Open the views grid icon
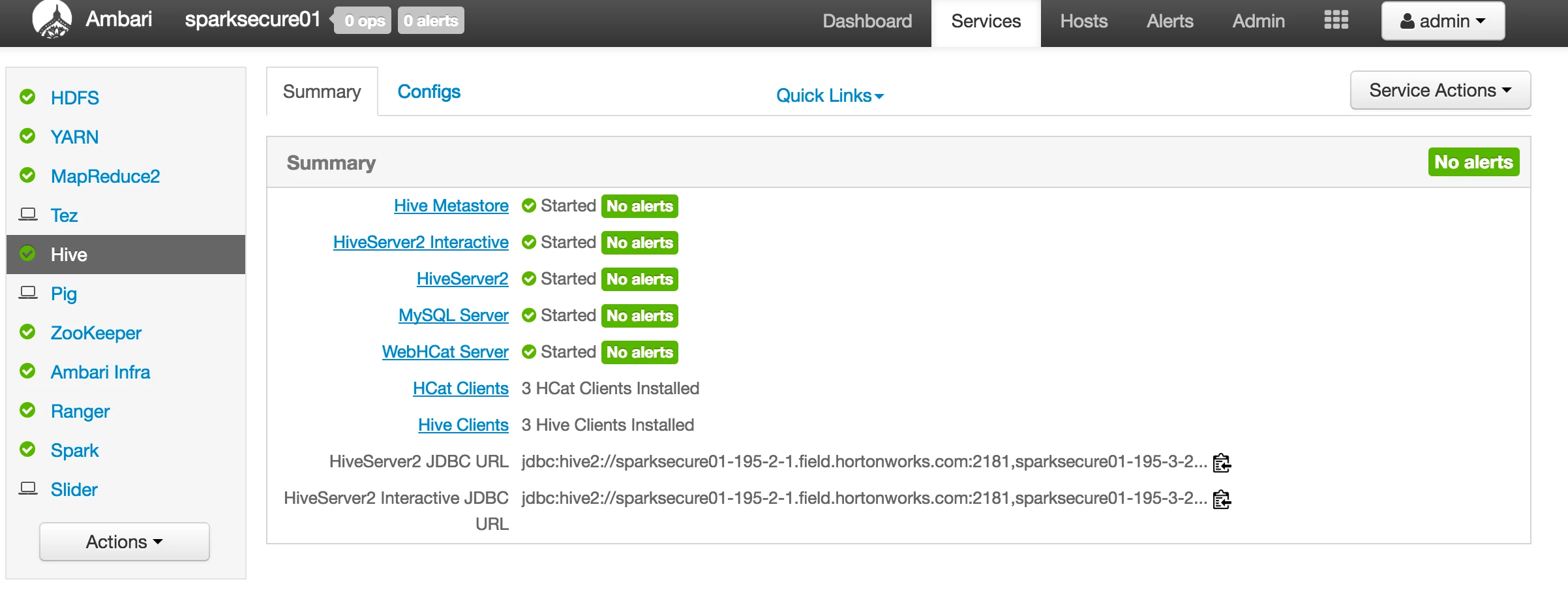This screenshot has height=590, width=1568. [1336, 20]
